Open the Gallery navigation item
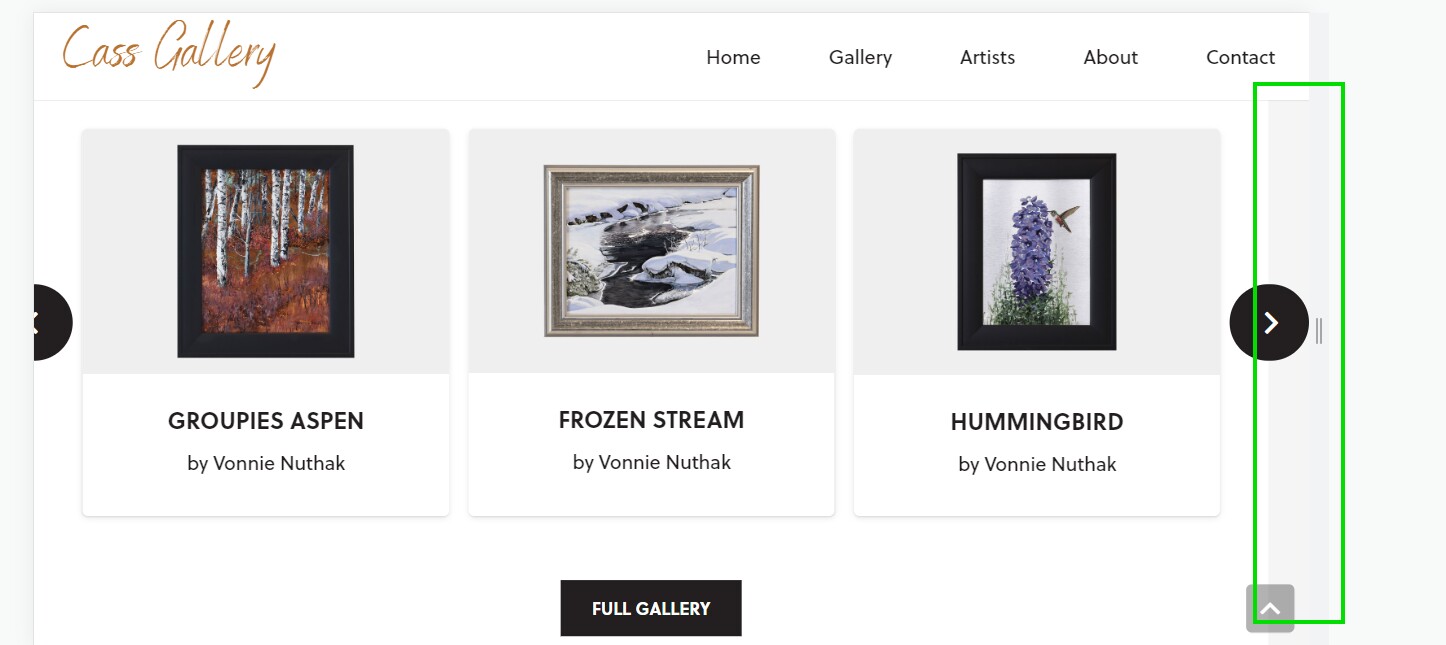Screen dimensions: 1446x645 (860, 57)
